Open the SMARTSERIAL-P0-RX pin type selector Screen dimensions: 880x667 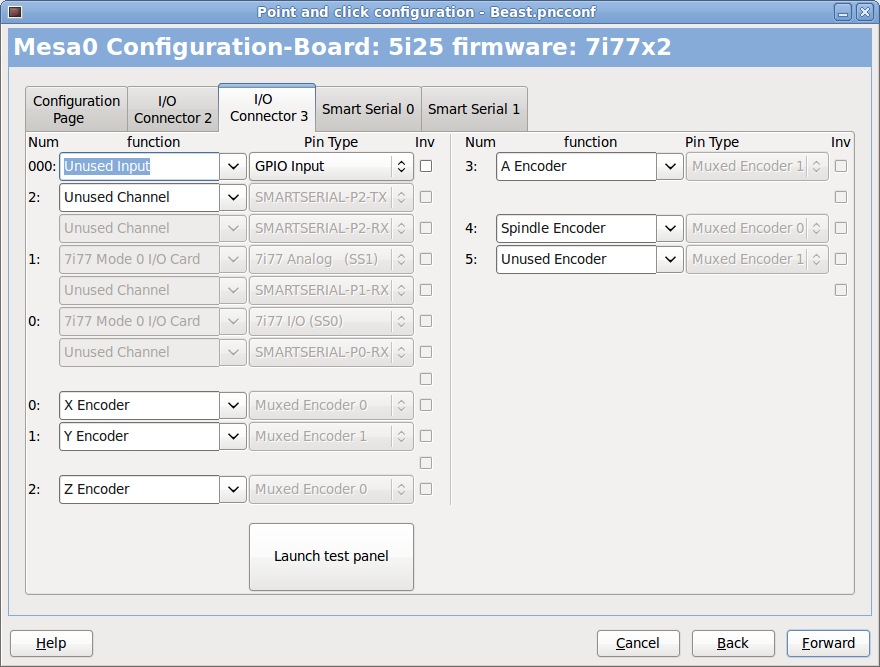[331, 352]
